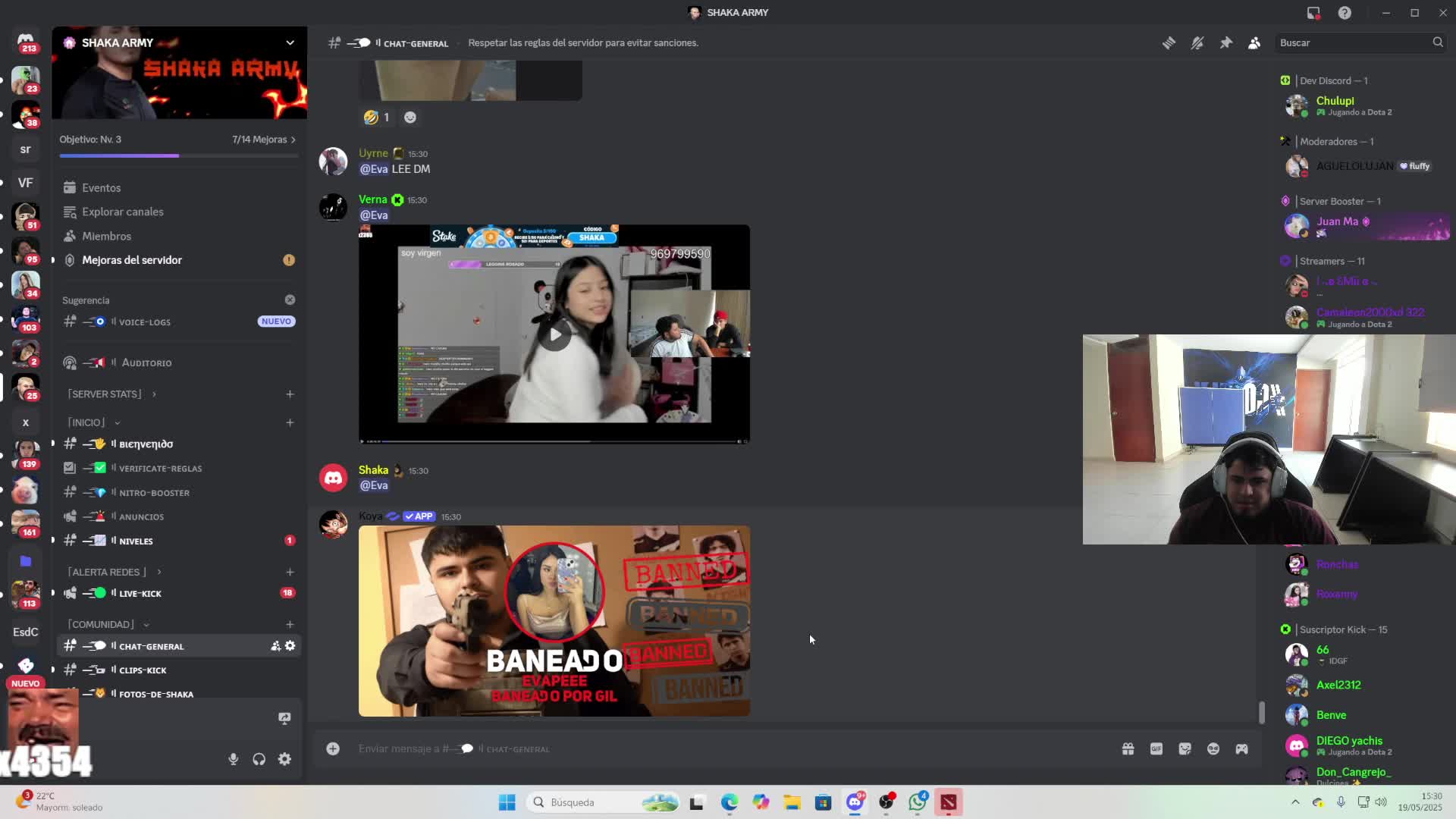Add channel to SERVER STATS category

(x=290, y=394)
